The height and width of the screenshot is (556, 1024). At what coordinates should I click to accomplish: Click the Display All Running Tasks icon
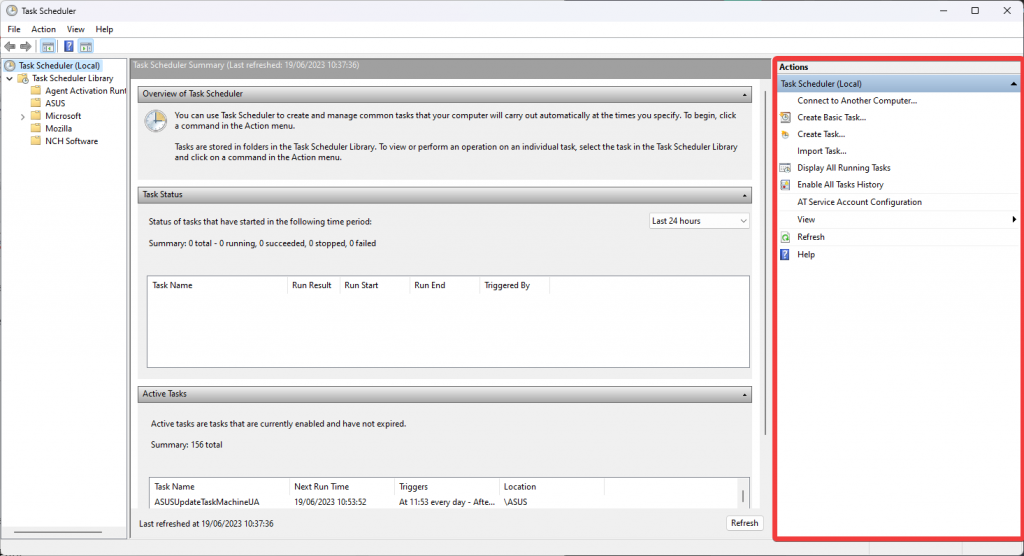pos(786,168)
